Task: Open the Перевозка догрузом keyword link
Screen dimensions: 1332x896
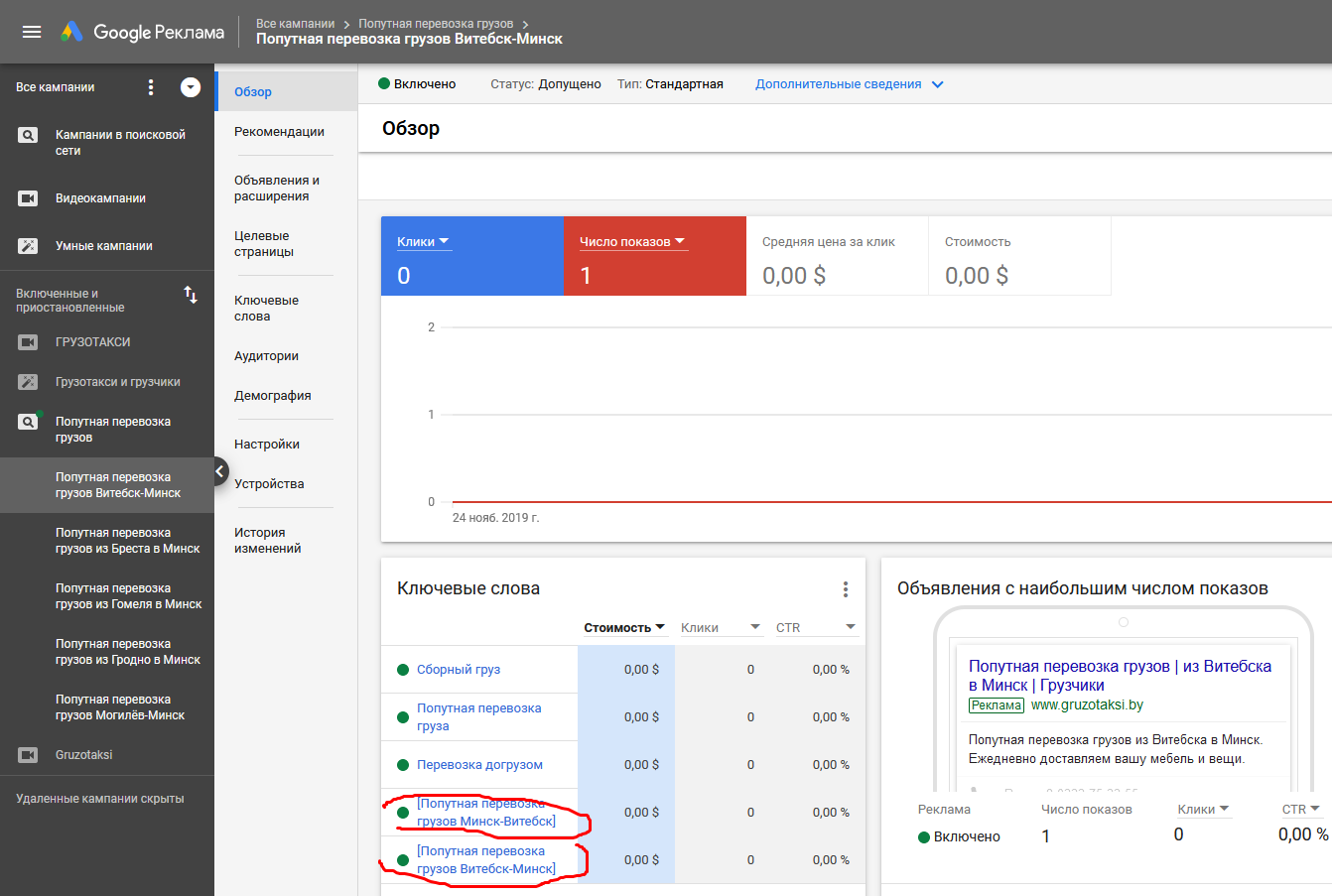Action: [479, 765]
